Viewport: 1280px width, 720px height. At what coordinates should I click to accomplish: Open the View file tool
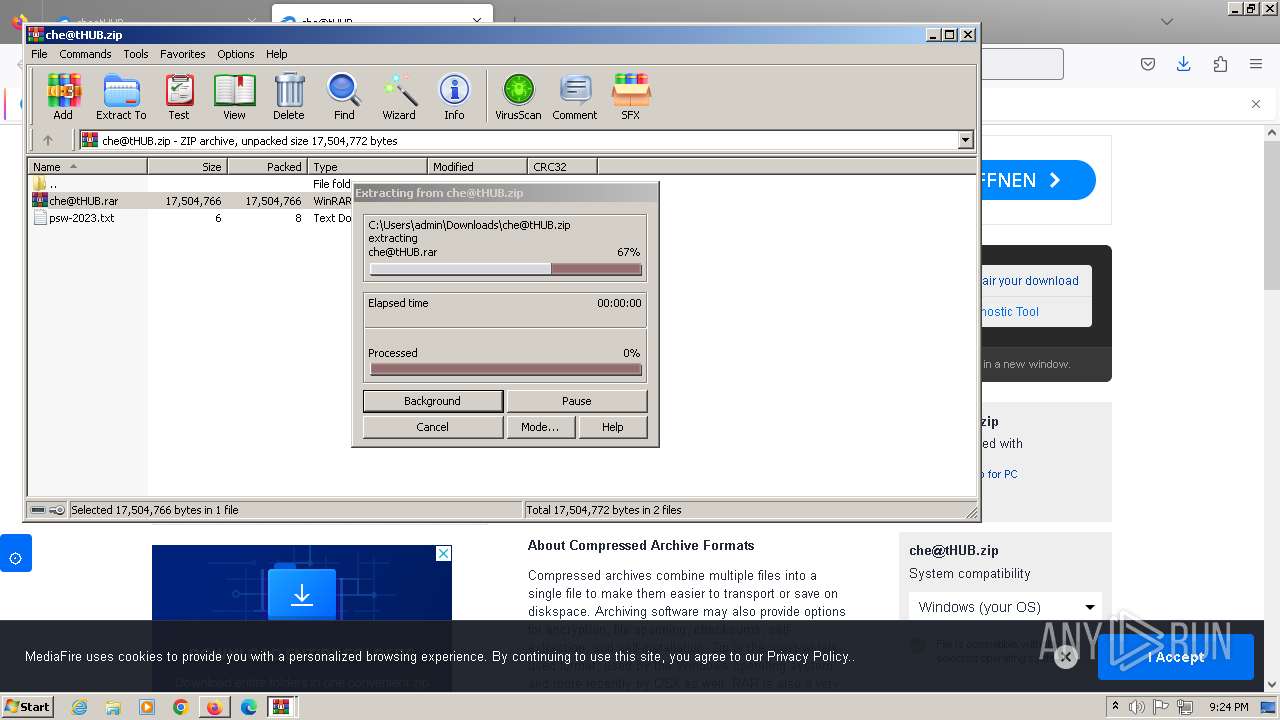coord(234,97)
